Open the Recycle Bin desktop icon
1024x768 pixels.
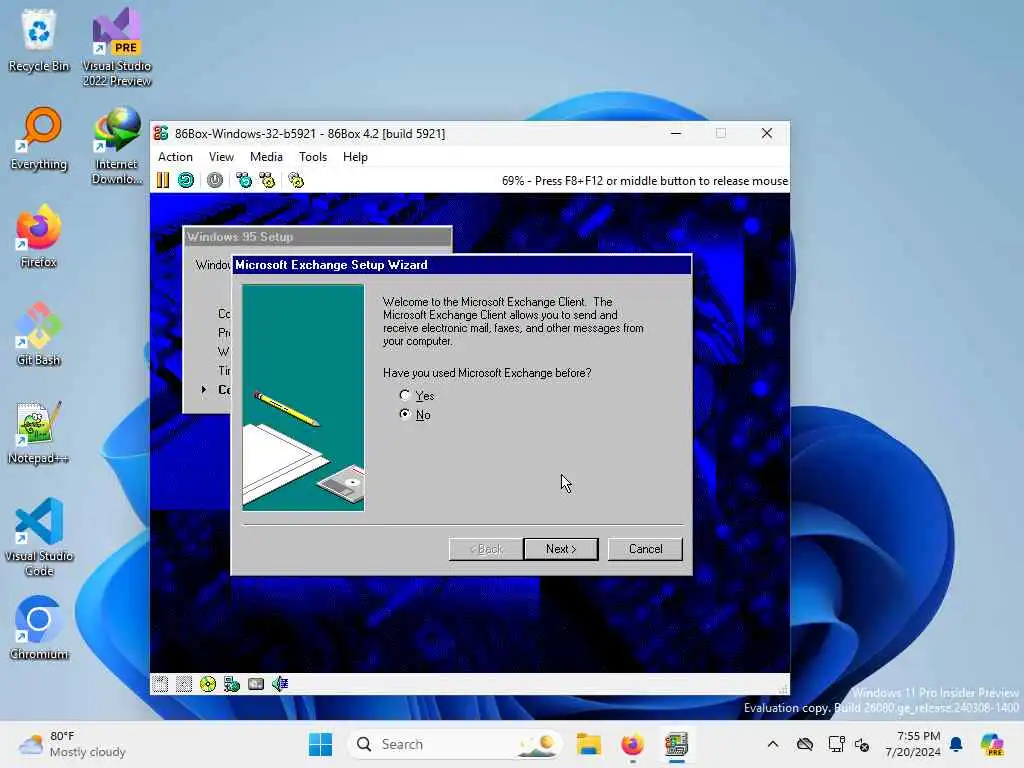(x=39, y=41)
